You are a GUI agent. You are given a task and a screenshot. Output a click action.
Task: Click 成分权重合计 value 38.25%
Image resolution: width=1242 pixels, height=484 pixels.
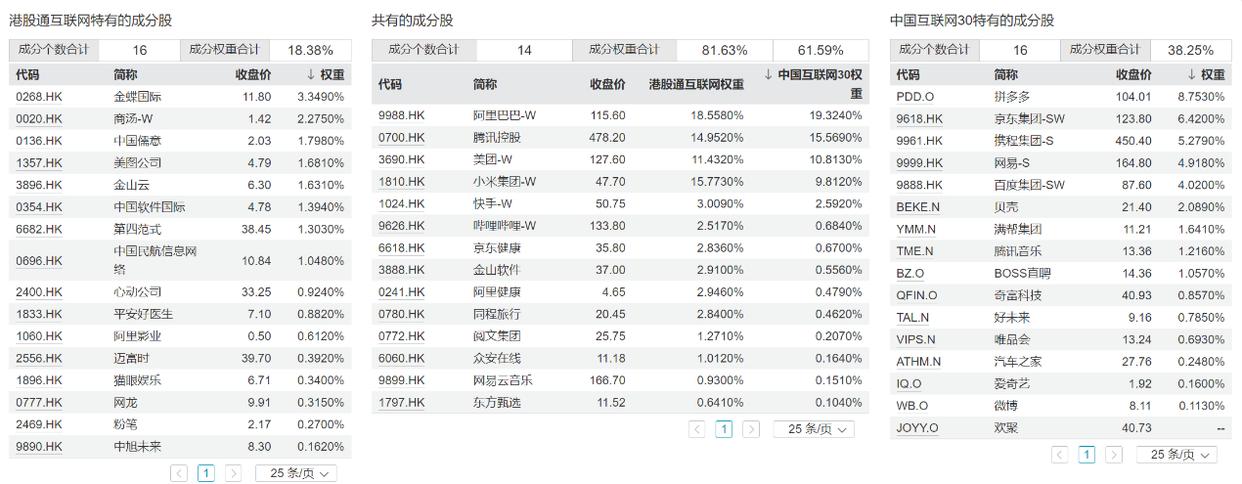(x=1191, y=50)
